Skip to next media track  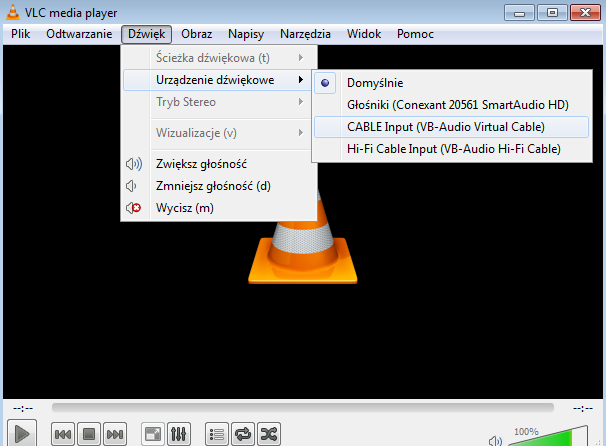pyautogui.click(x=115, y=434)
